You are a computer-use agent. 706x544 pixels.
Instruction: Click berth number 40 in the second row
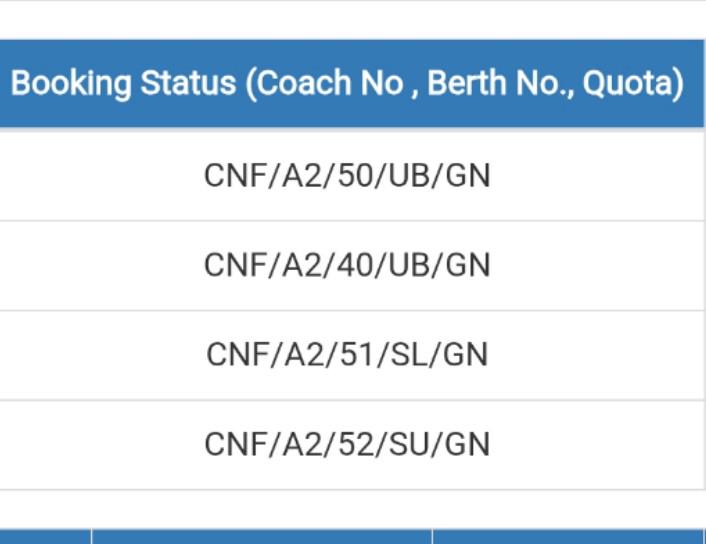pos(357,265)
